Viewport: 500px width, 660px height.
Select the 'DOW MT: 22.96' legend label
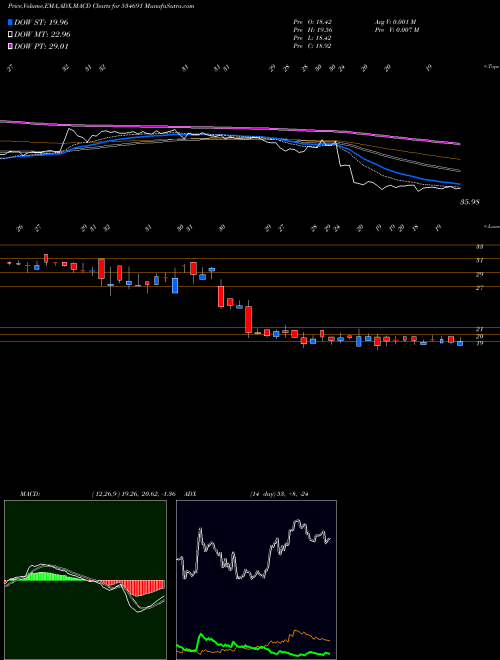[42, 35]
